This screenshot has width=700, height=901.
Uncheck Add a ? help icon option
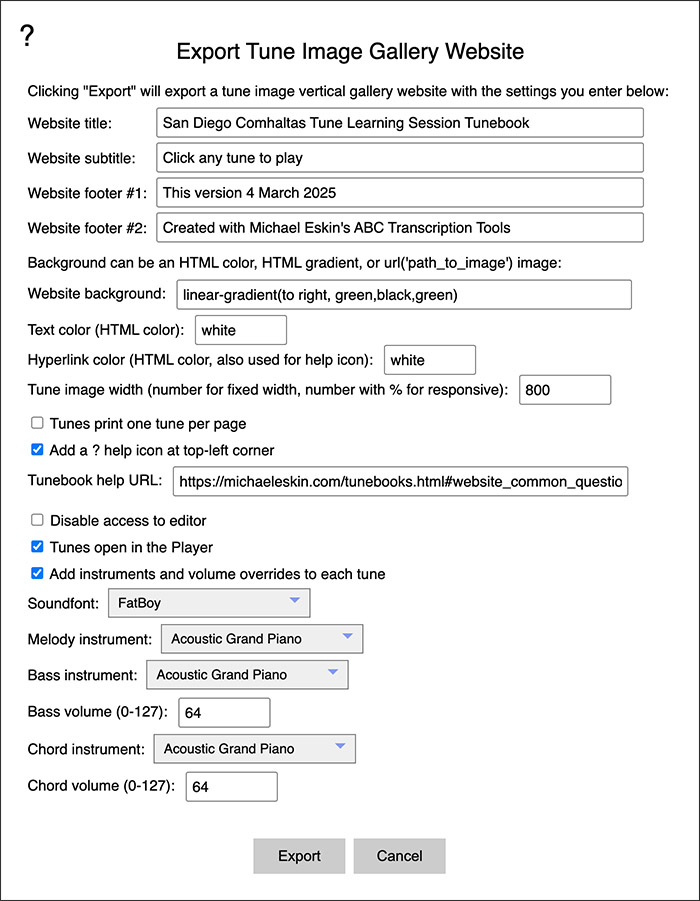pyautogui.click(x=37, y=449)
